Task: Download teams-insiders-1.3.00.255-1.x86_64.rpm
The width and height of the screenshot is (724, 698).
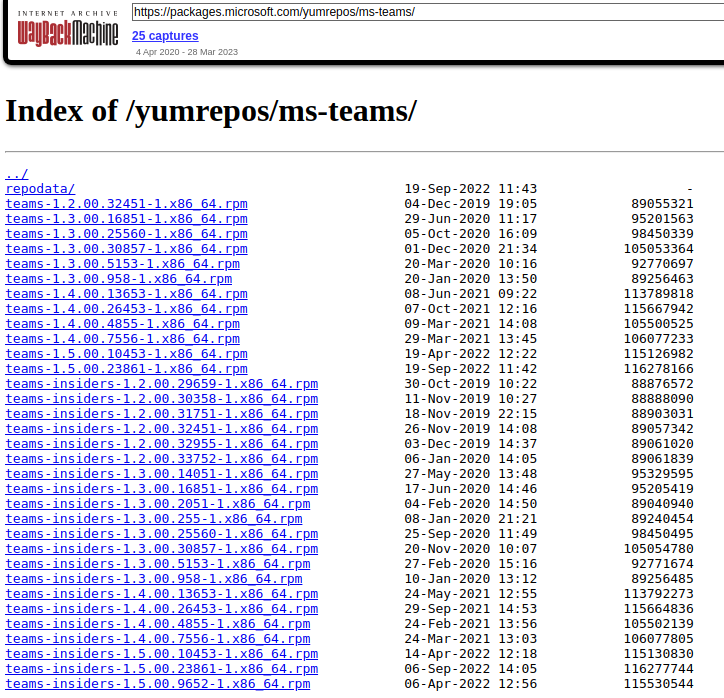Action: tap(154, 519)
